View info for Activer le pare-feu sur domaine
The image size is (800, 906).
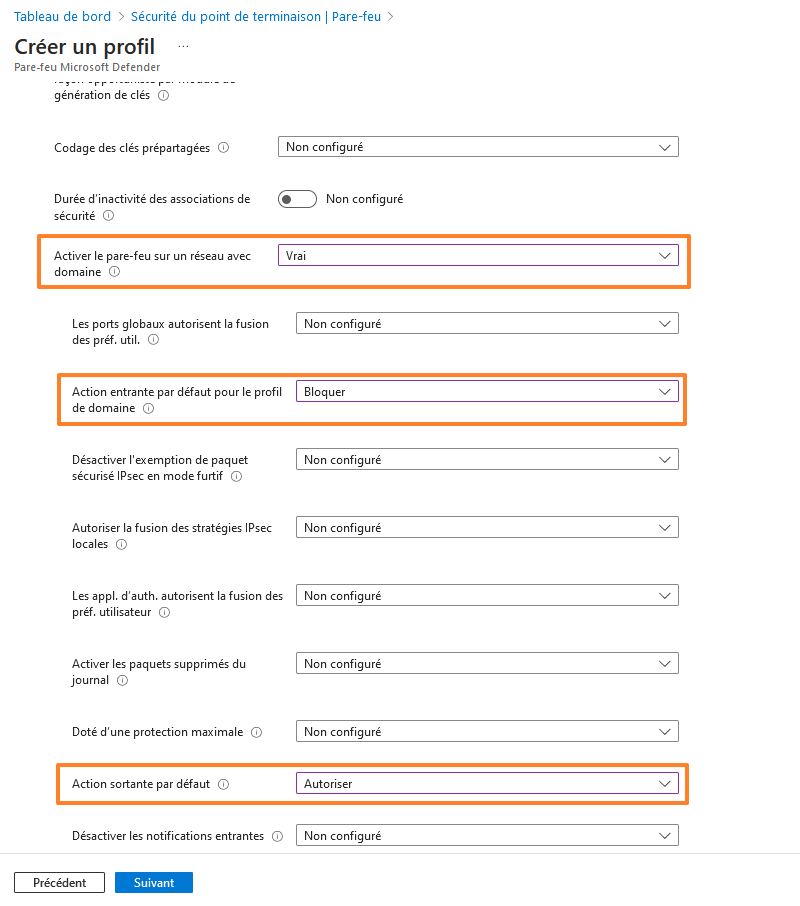[114, 272]
